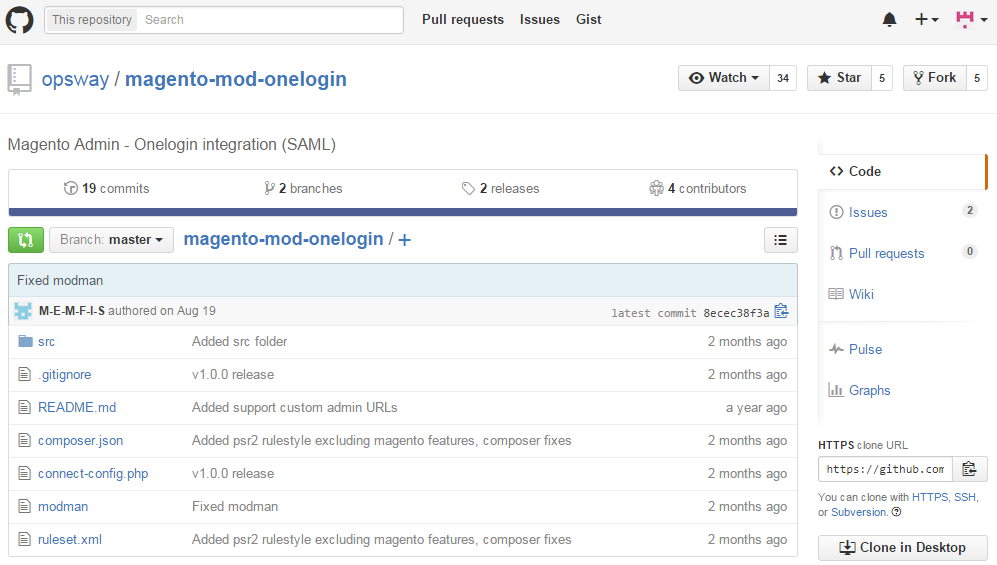The width and height of the screenshot is (997, 565).
Task: Open the 'Fixed modman' message in modman row
Action: pyautogui.click(x=235, y=507)
